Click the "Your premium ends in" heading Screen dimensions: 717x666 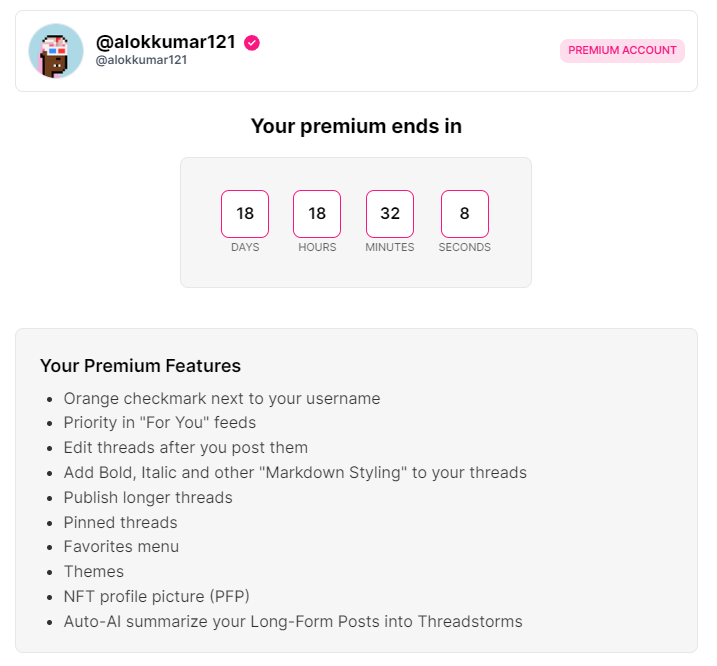[x=356, y=126]
